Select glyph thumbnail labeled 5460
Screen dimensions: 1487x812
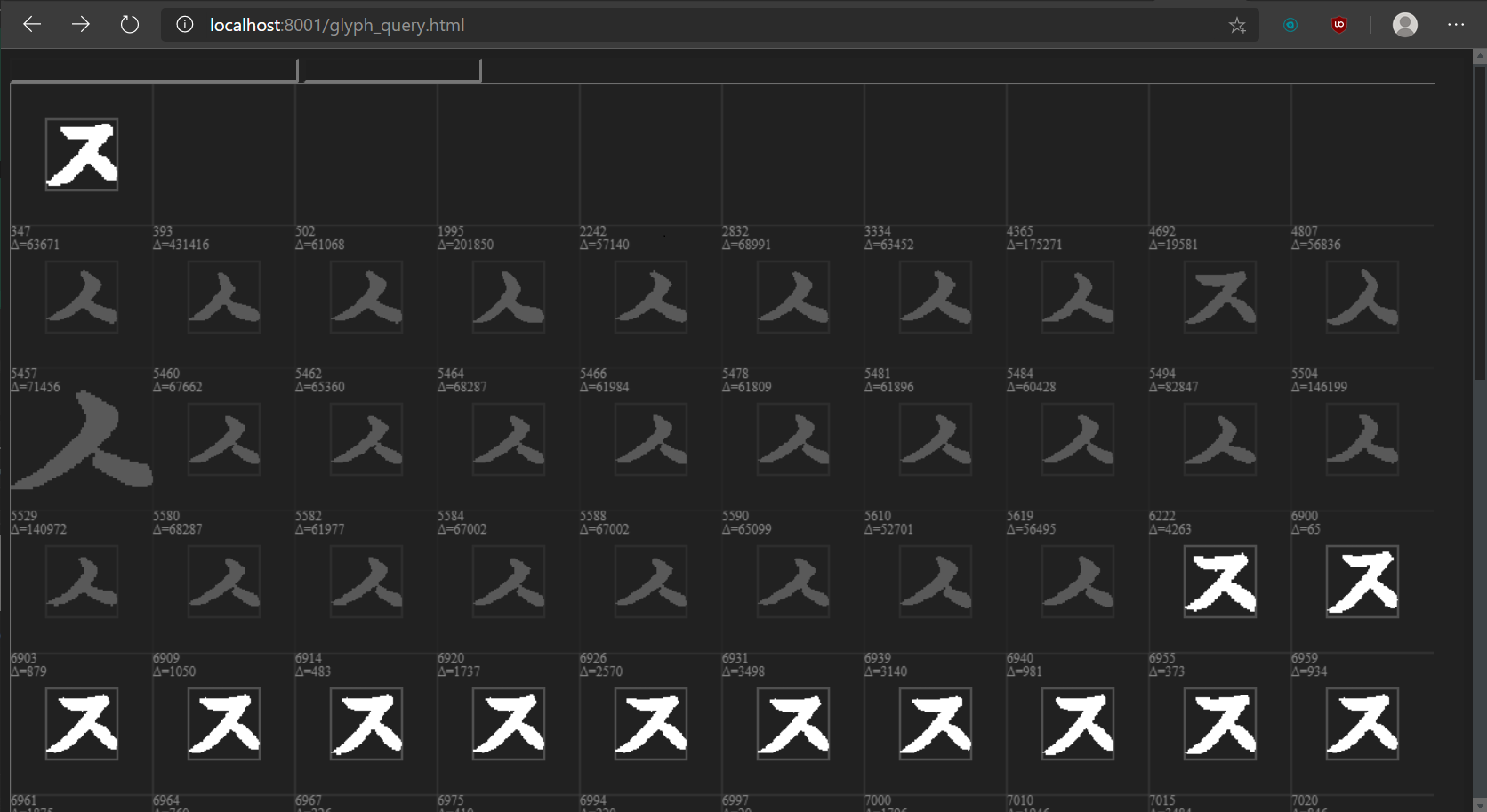224,439
